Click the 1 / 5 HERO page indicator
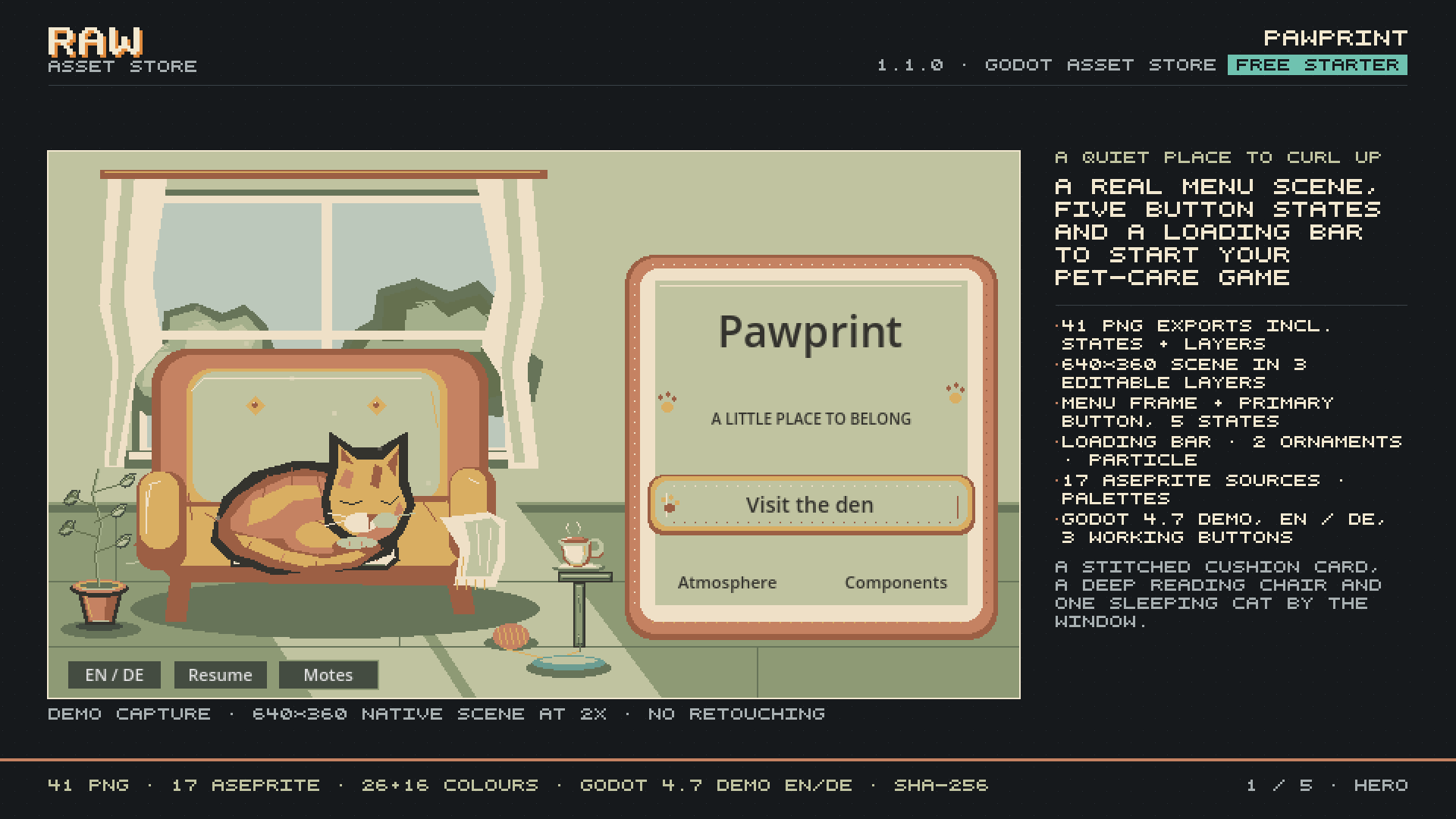Viewport: 1456px width, 819px height. pyautogui.click(x=1327, y=786)
